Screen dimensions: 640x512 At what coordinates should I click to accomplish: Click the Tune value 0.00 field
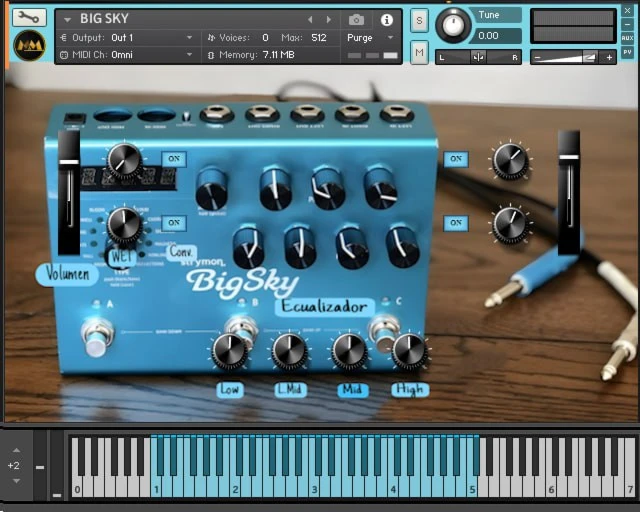coord(494,36)
